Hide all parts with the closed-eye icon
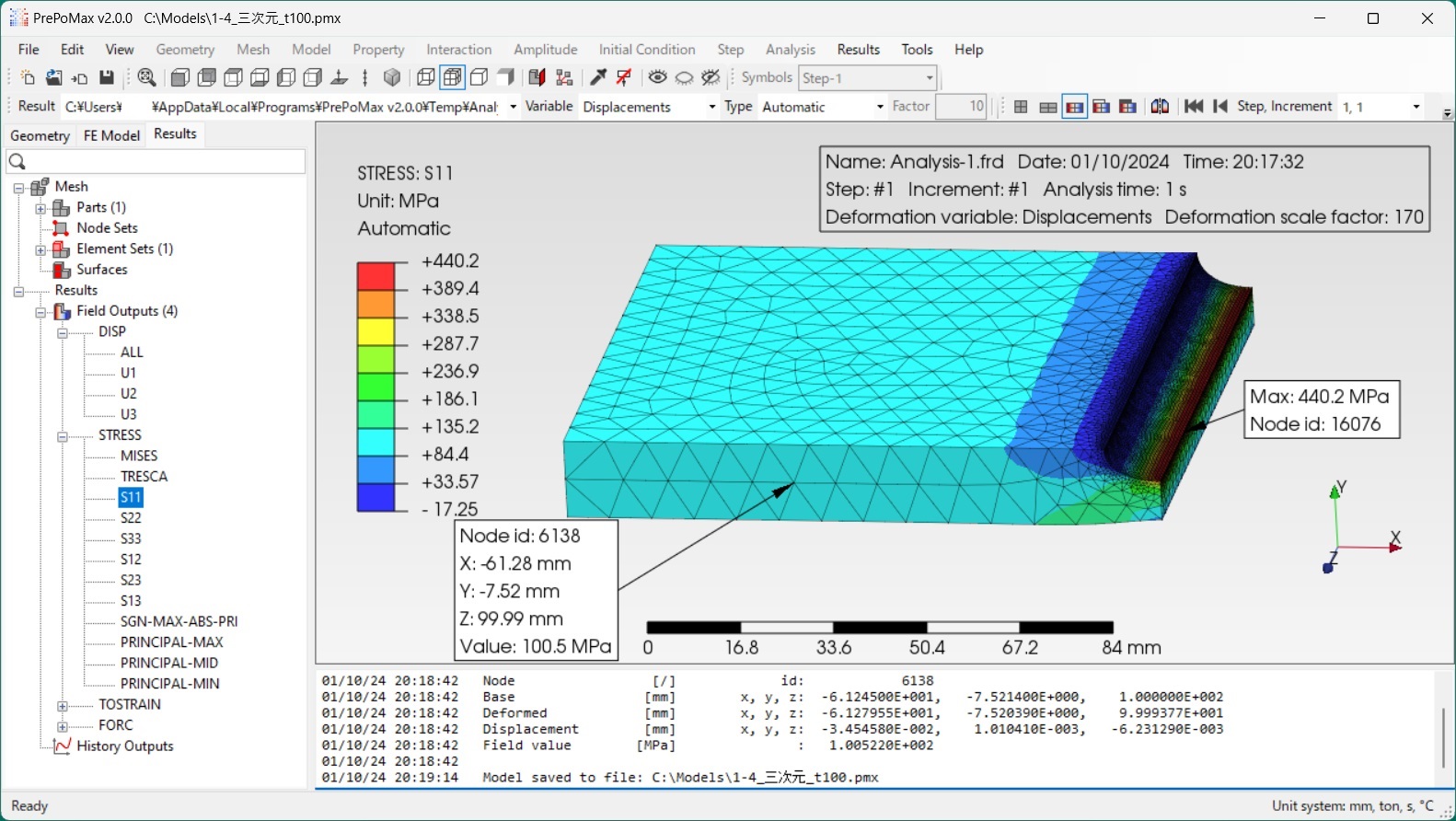The height and width of the screenshot is (821, 1456). [685, 78]
